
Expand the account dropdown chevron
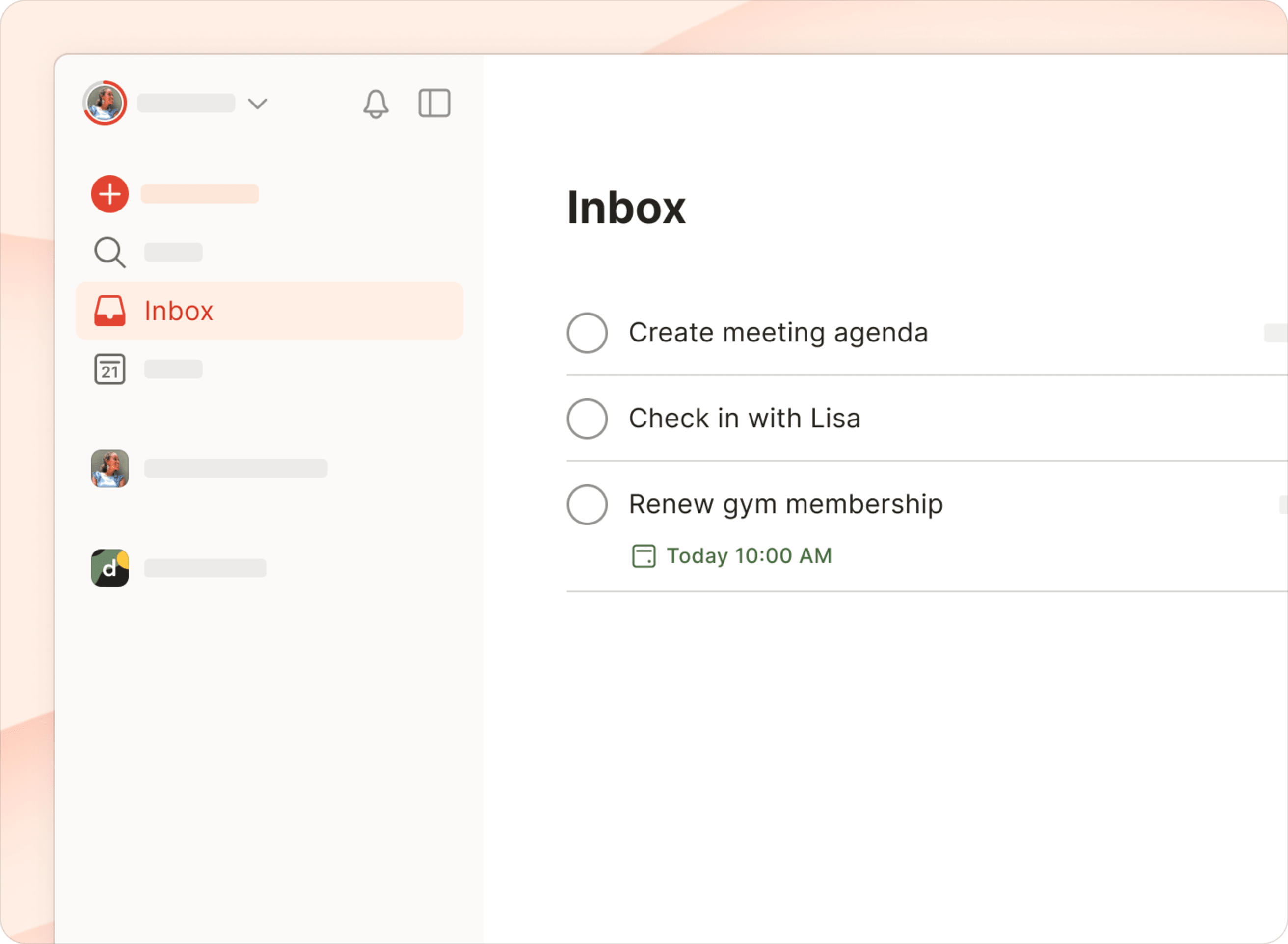[258, 104]
